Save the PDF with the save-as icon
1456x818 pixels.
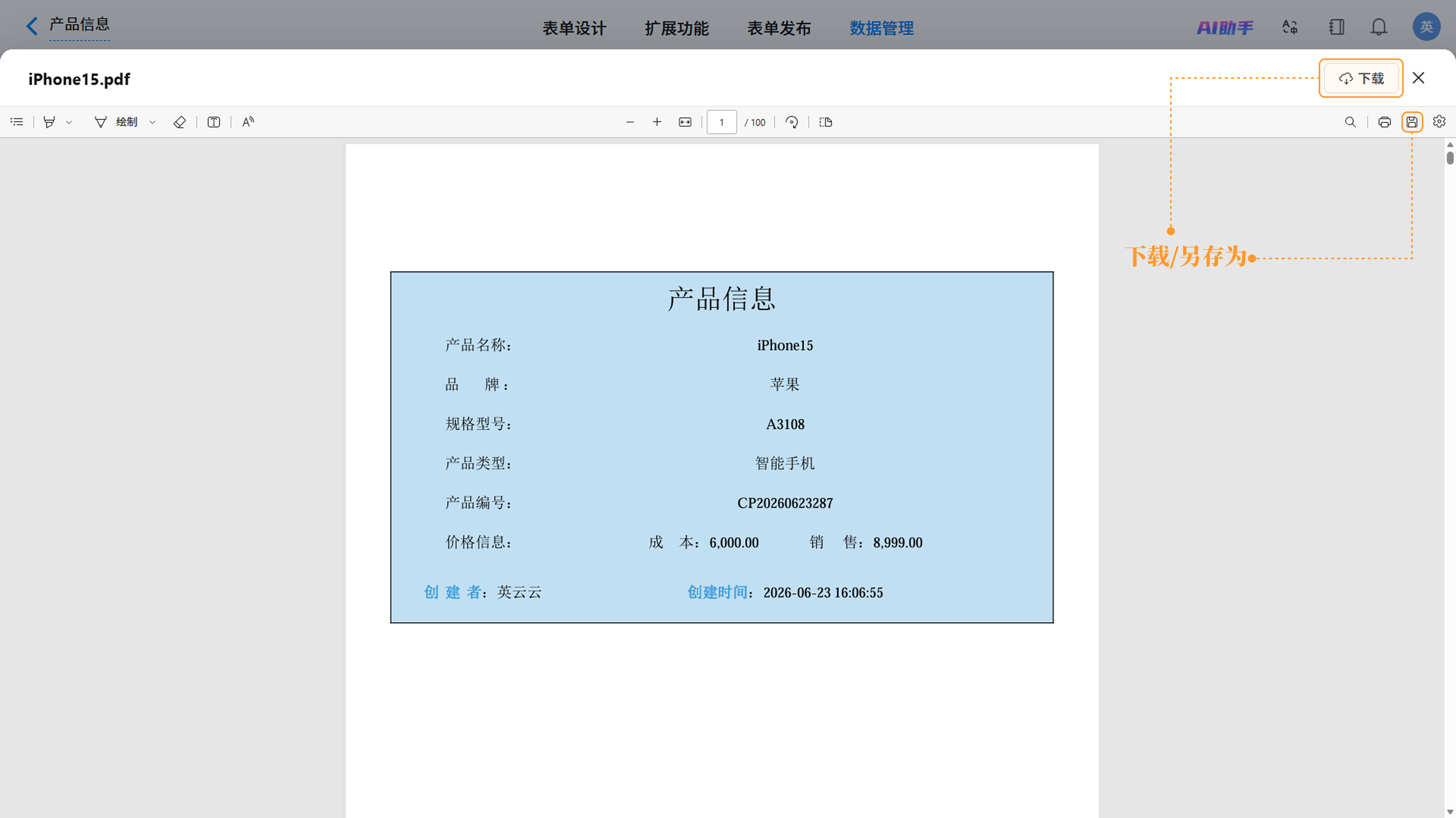click(x=1412, y=122)
